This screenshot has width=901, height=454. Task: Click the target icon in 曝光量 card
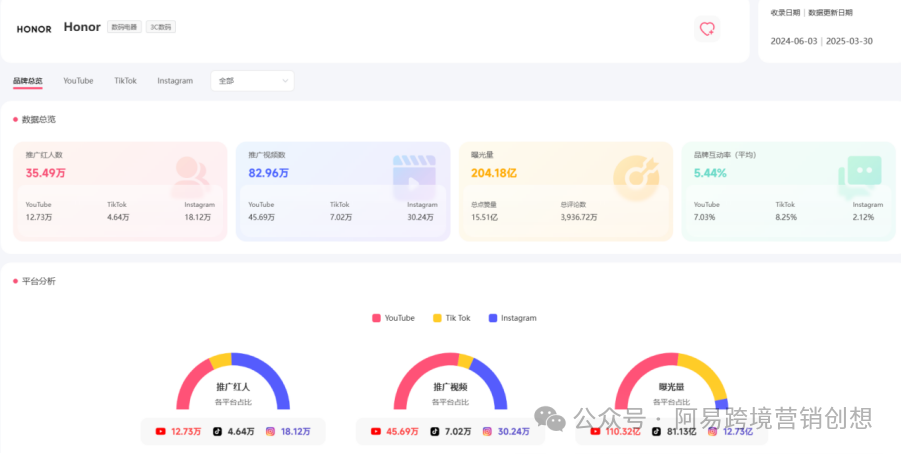[636, 178]
